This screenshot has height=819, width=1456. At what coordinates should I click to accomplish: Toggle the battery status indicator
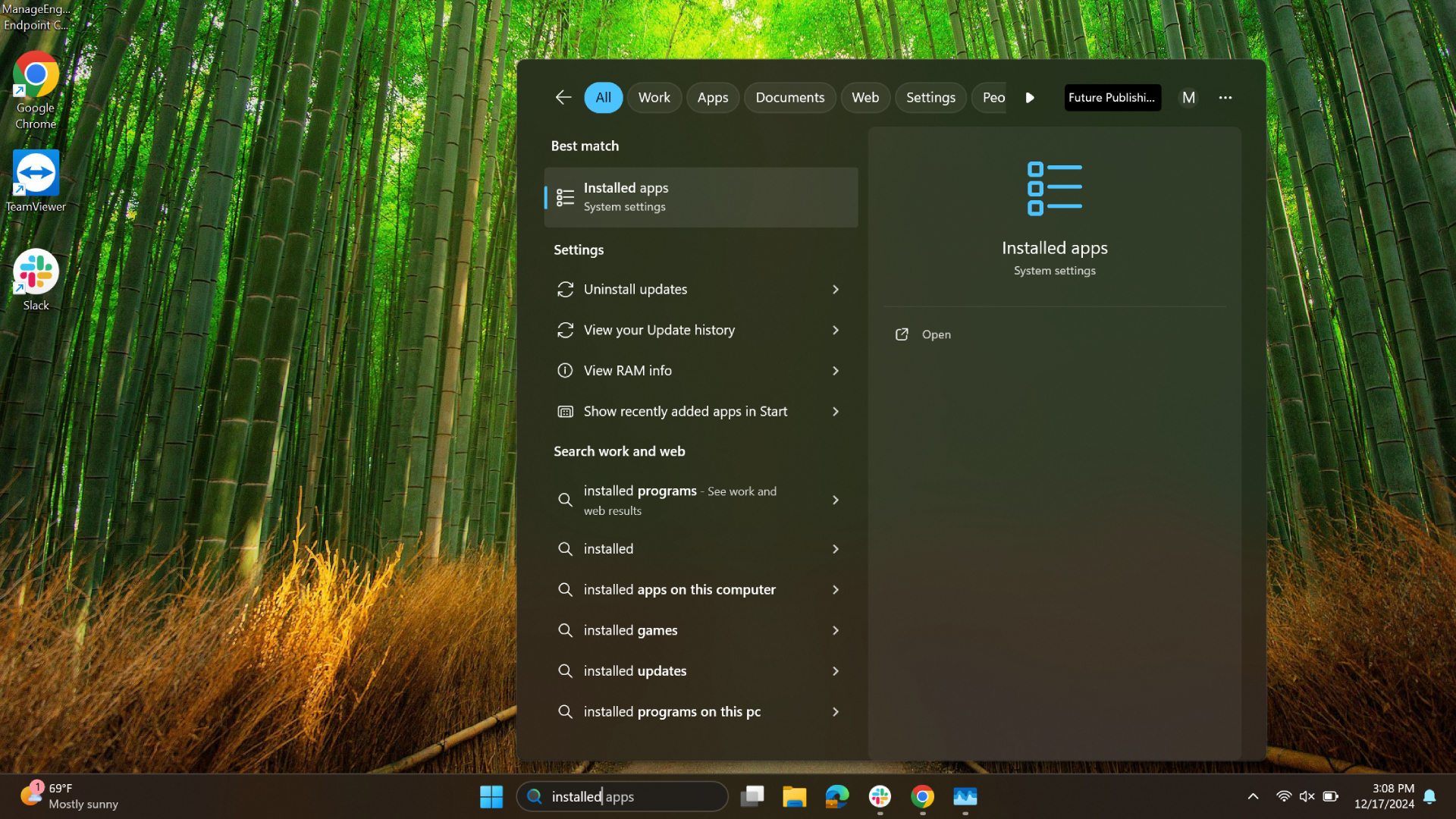[x=1329, y=796]
